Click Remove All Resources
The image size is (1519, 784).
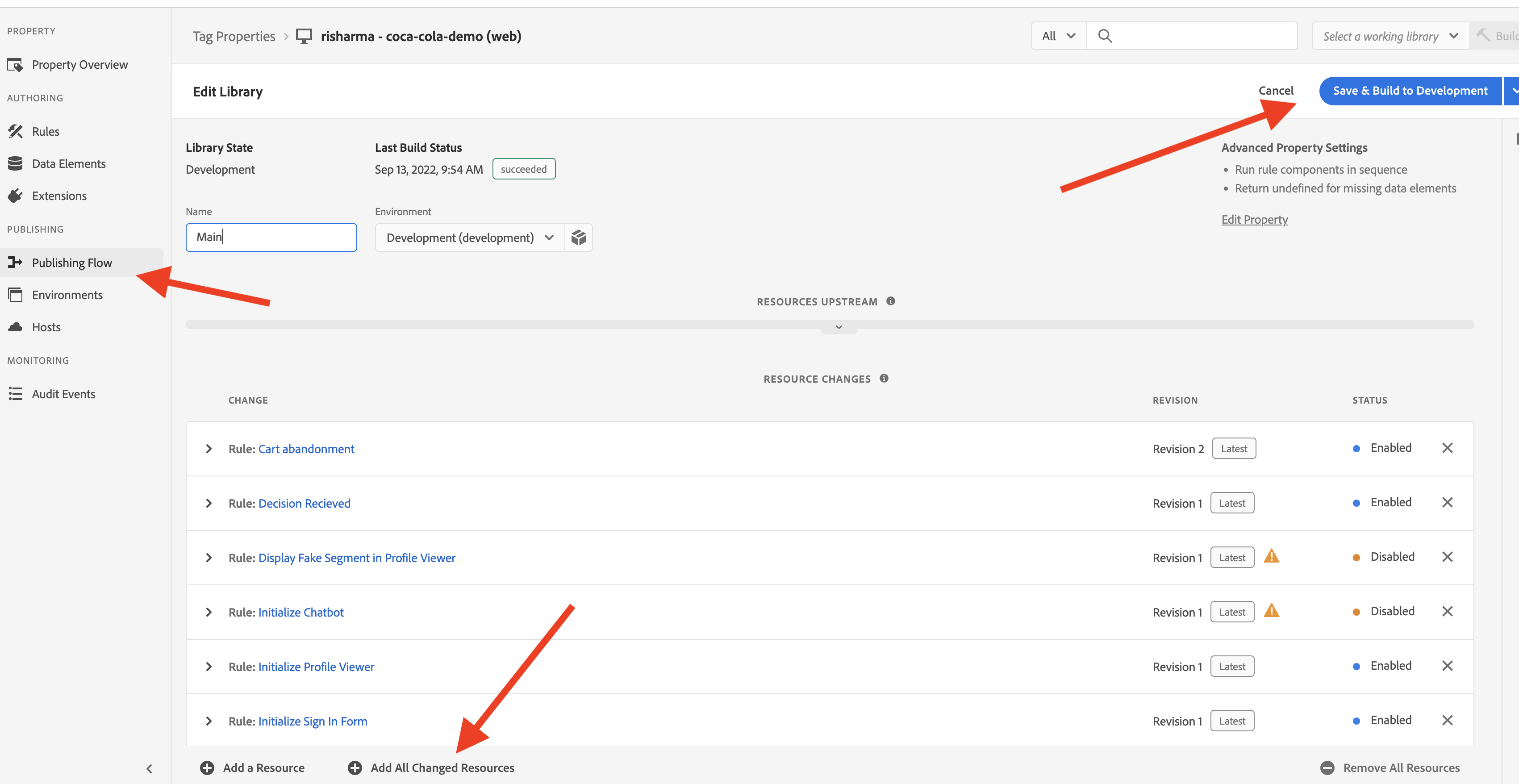click(x=1390, y=768)
